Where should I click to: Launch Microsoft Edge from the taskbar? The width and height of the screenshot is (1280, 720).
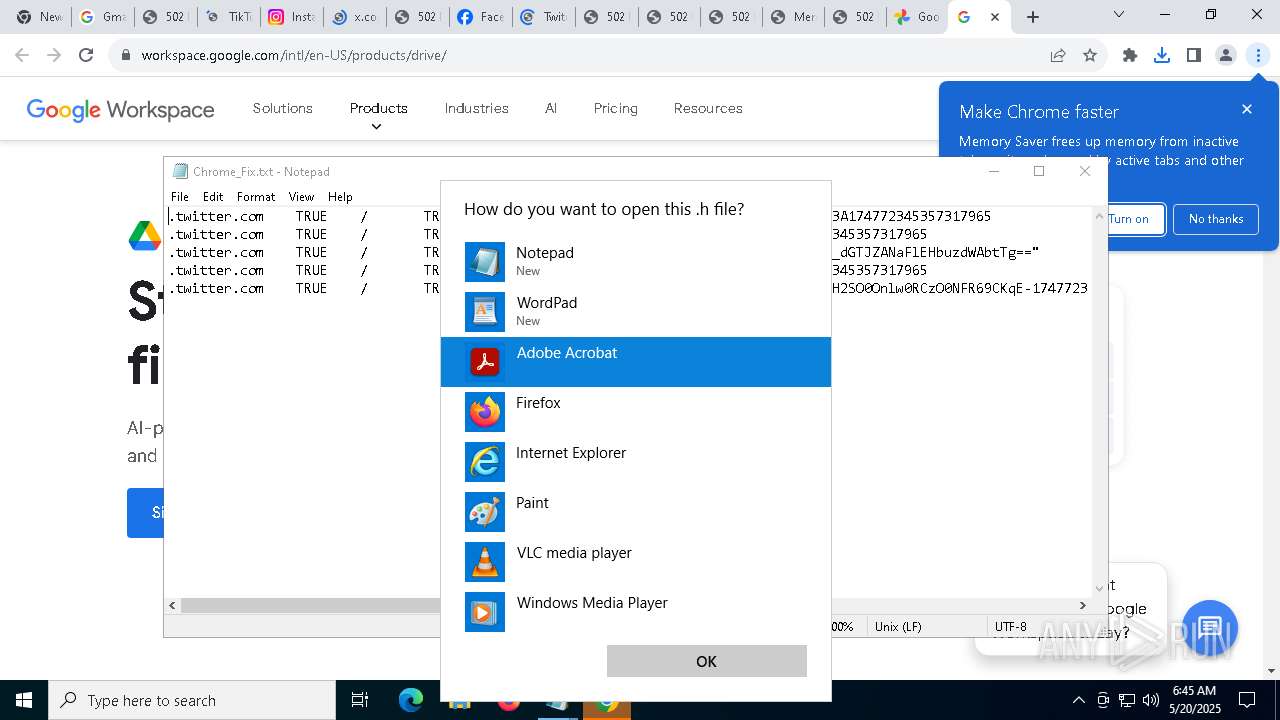[x=411, y=700]
